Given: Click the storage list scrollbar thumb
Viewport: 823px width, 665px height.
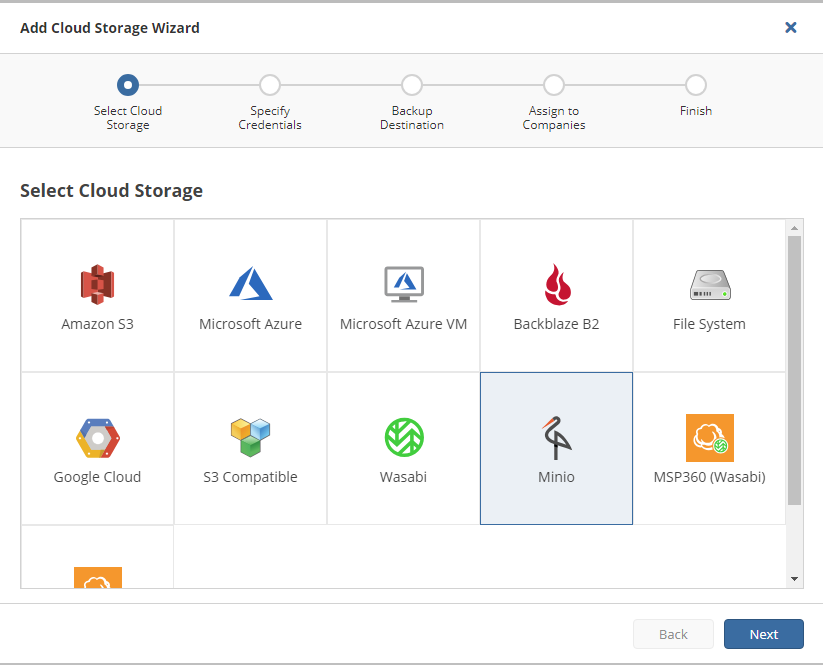Looking at the screenshot, I should point(794,371).
